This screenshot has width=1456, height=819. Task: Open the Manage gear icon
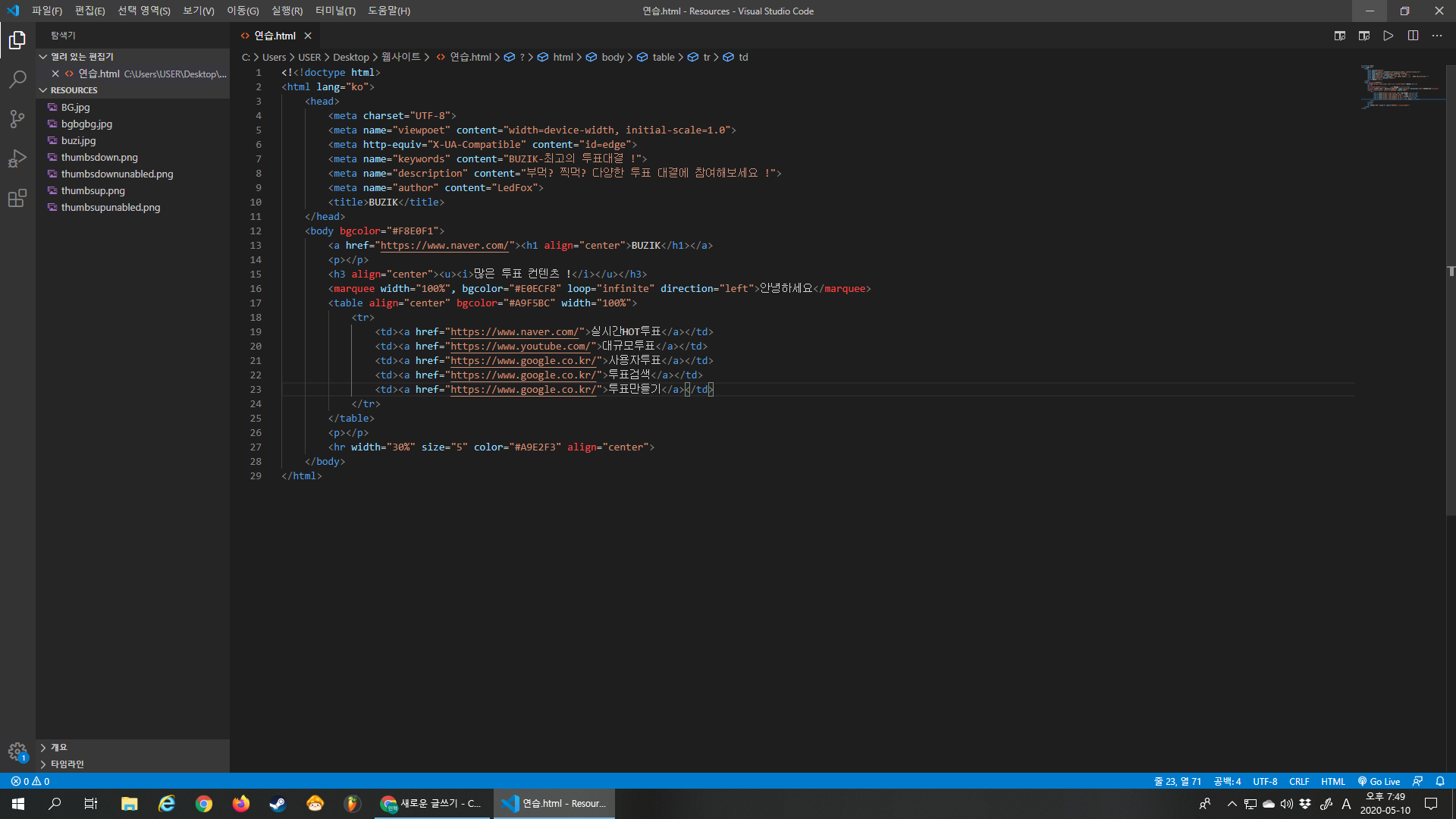pyautogui.click(x=17, y=752)
